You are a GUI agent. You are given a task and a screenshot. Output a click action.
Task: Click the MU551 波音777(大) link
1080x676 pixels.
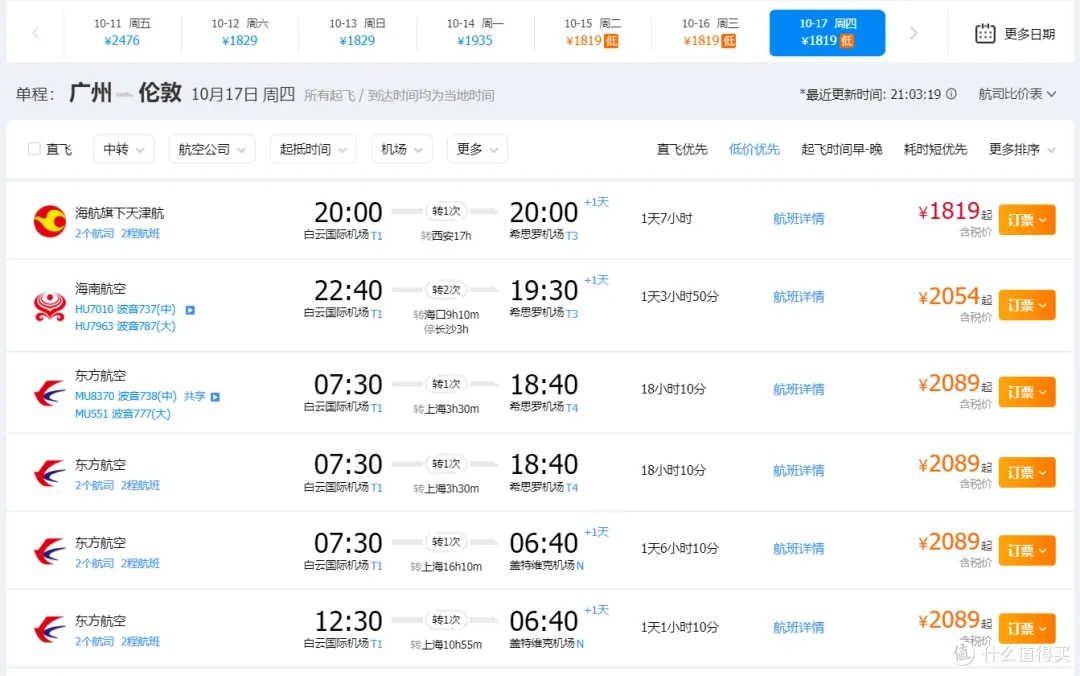coord(123,413)
